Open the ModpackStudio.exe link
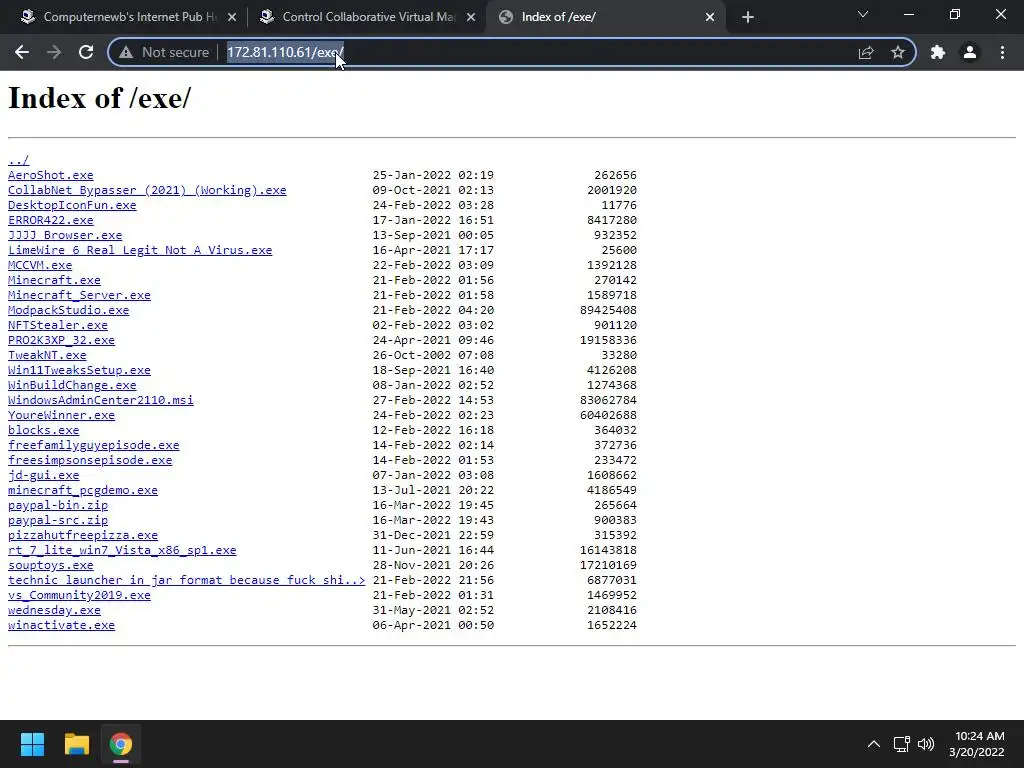This screenshot has height=768, width=1024. tap(69, 310)
